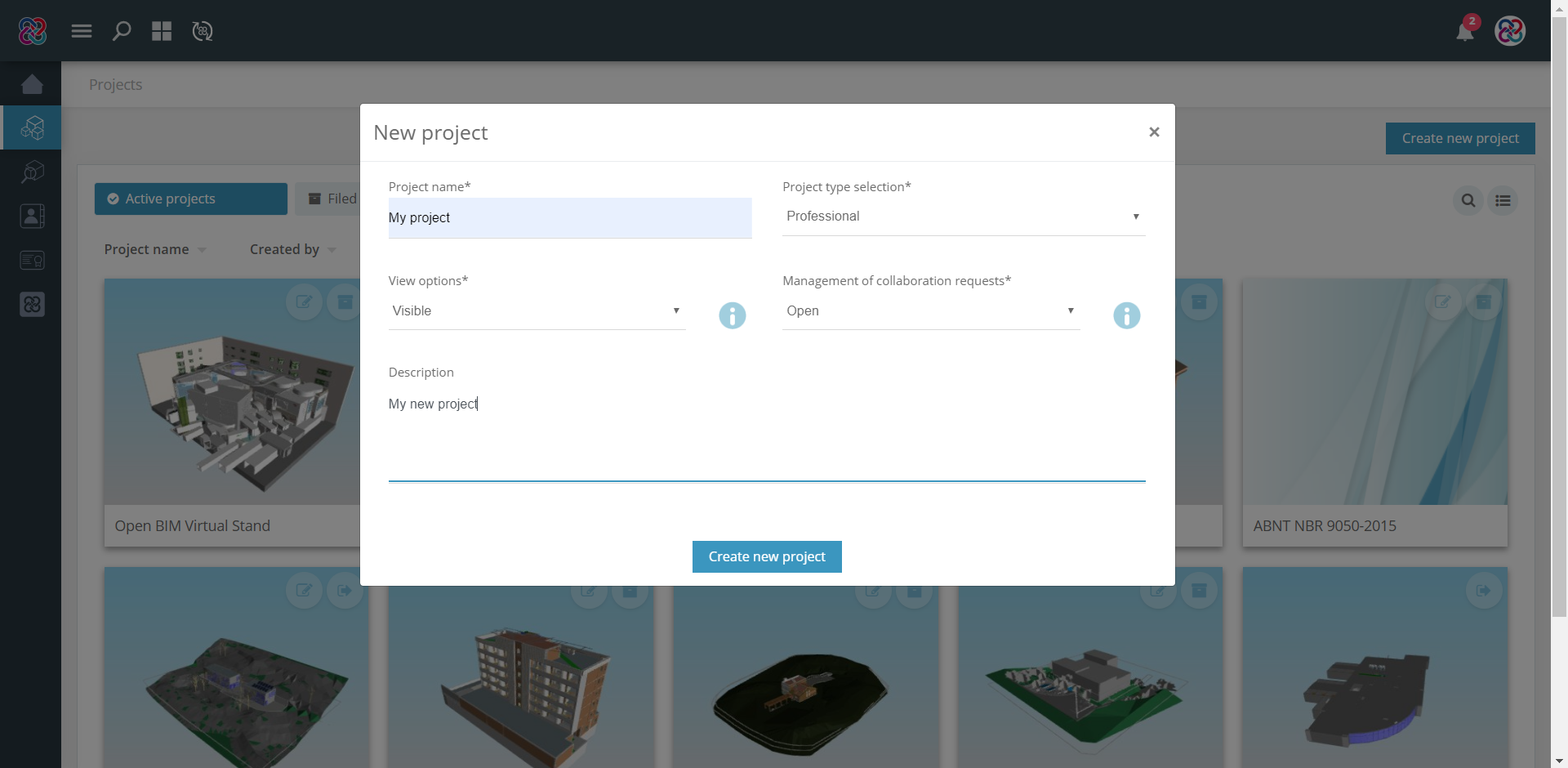Click the sync/updates icon in the top bar
The image size is (1568, 768).
[x=202, y=31]
